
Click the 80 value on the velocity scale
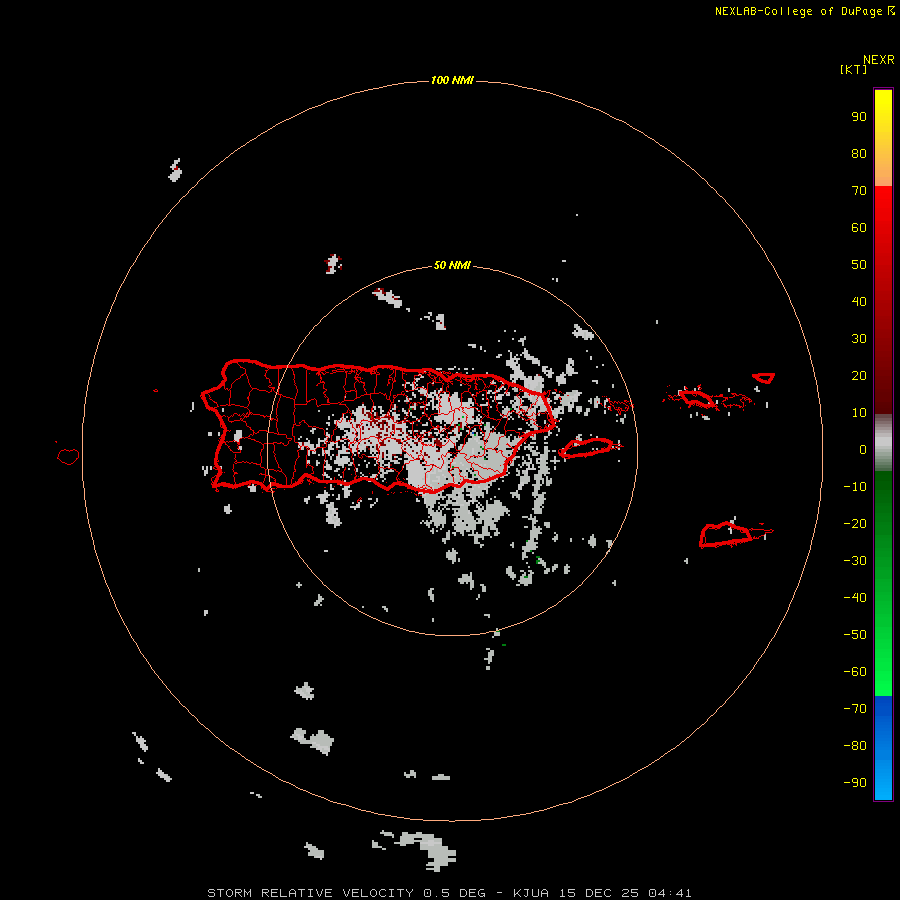pos(859,154)
